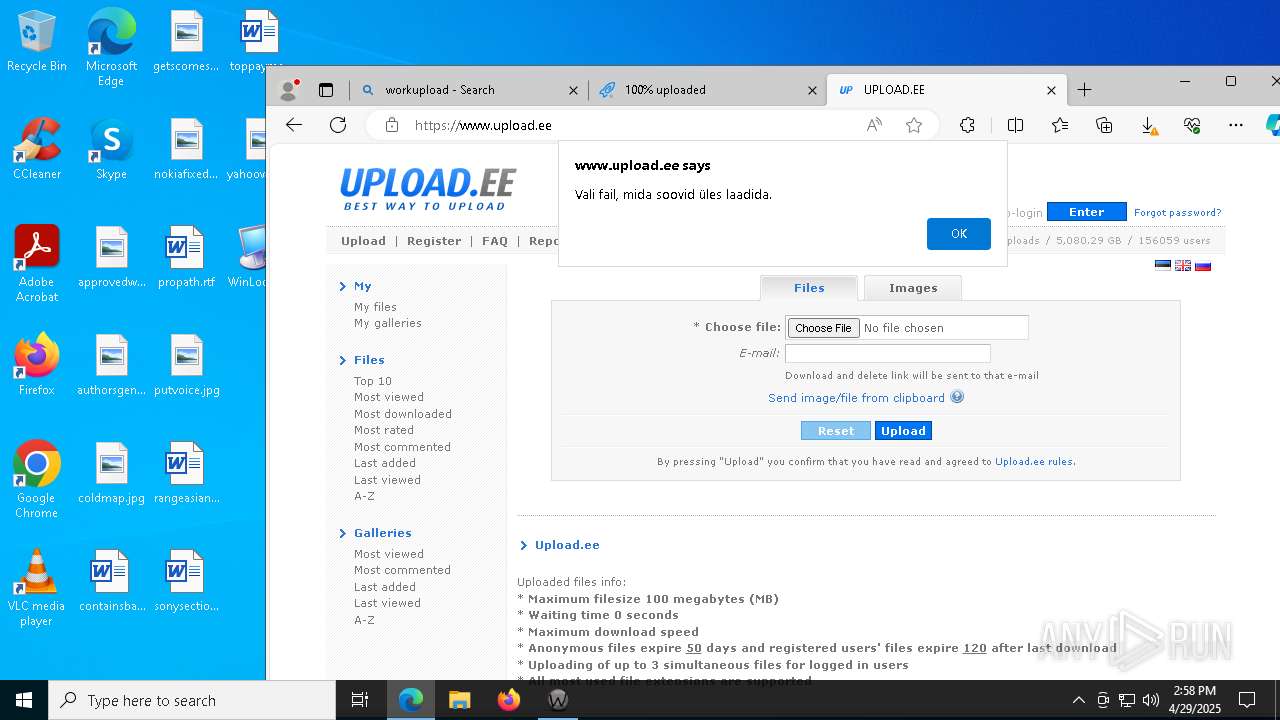1280x720 pixels.
Task: Click the browser back arrow
Action: click(293, 125)
